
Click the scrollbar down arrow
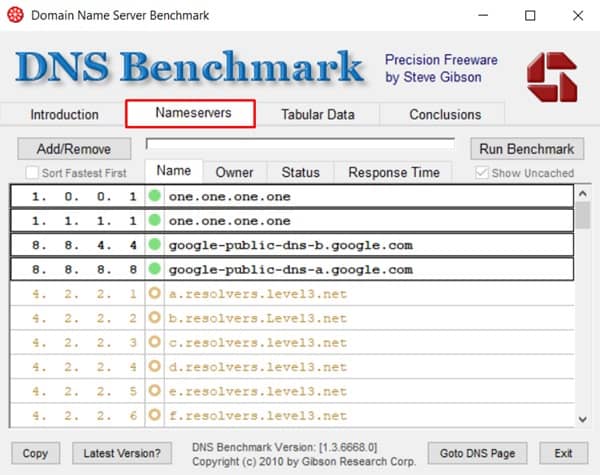[583, 419]
